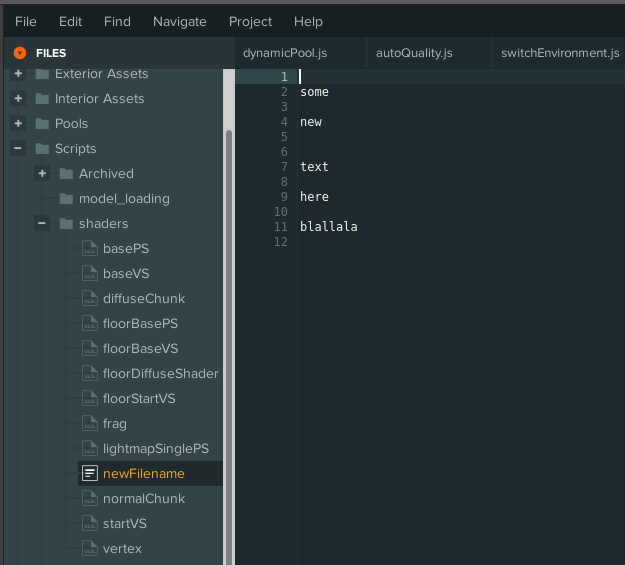Open the File menu
The image size is (625, 565).
[26, 22]
